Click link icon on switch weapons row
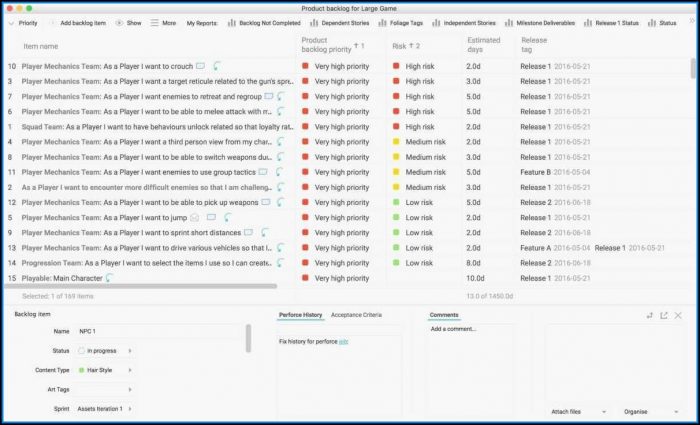Viewport: 700px width, 425px height. pyautogui.click(x=281, y=157)
